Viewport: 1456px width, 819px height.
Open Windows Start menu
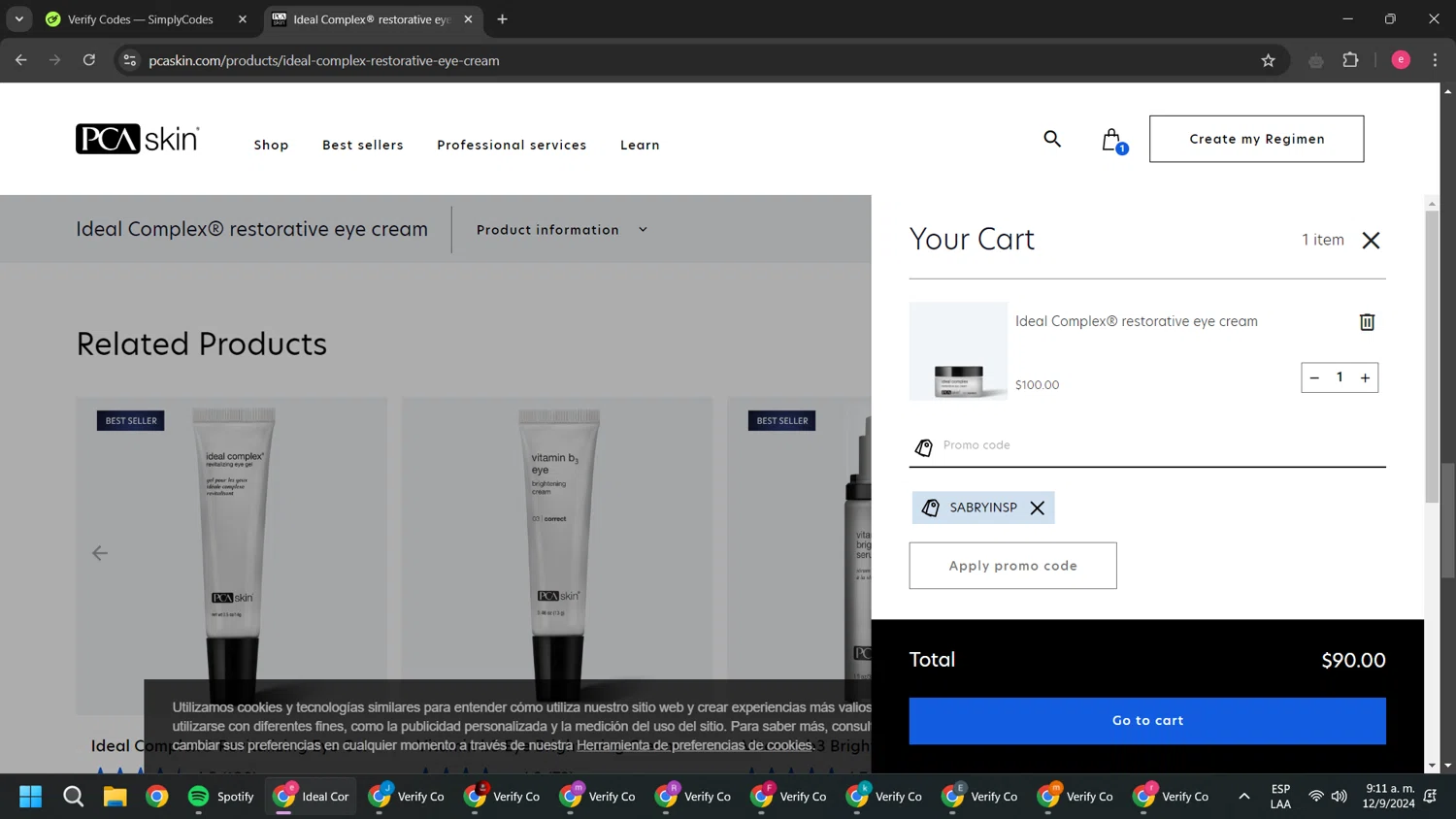coord(30,797)
